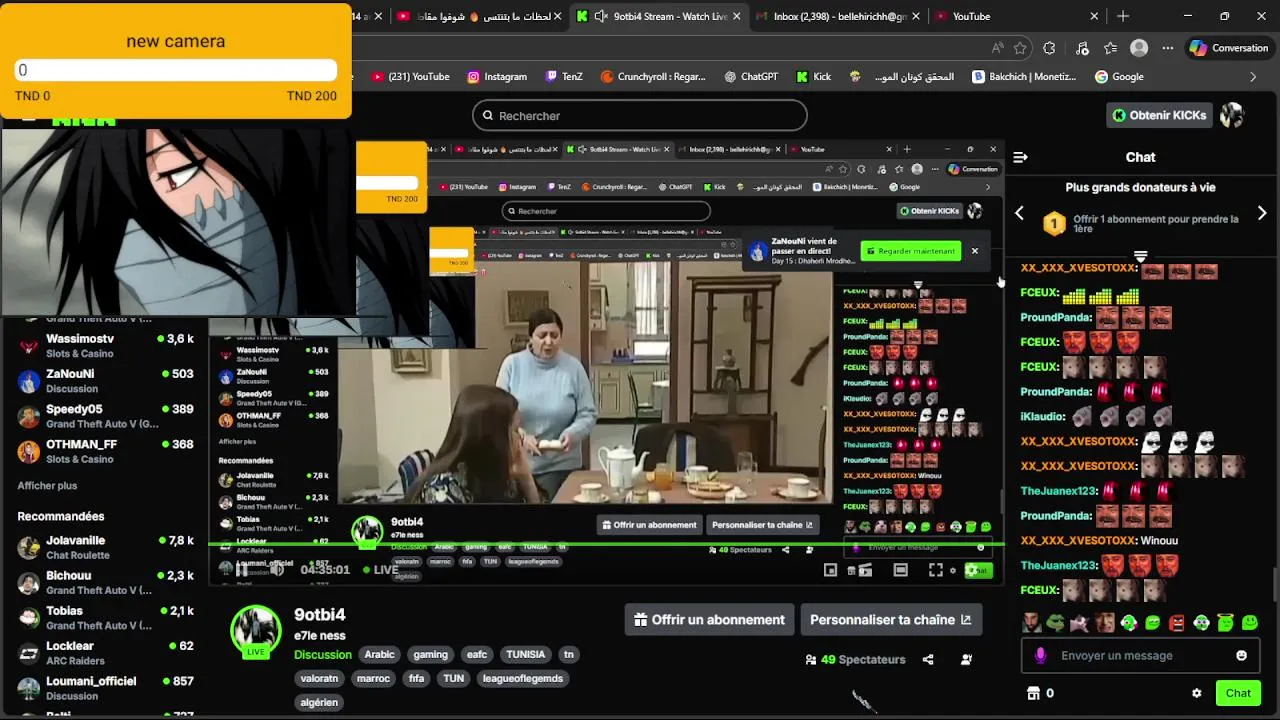Open browser settings three-dots menu
This screenshot has width=1280, height=720.
click(x=1167, y=48)
